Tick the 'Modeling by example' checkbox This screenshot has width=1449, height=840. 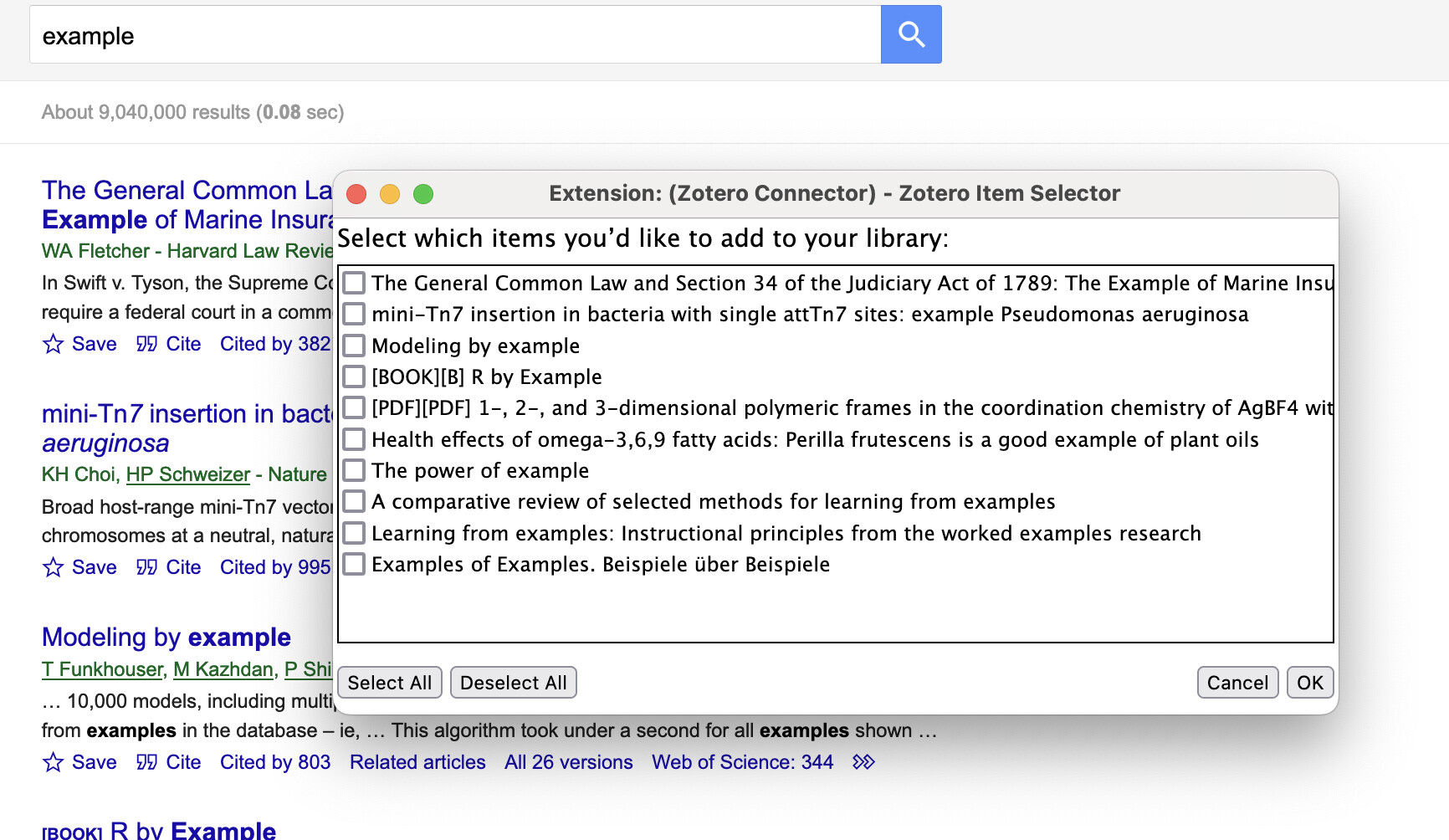[354, 346]
